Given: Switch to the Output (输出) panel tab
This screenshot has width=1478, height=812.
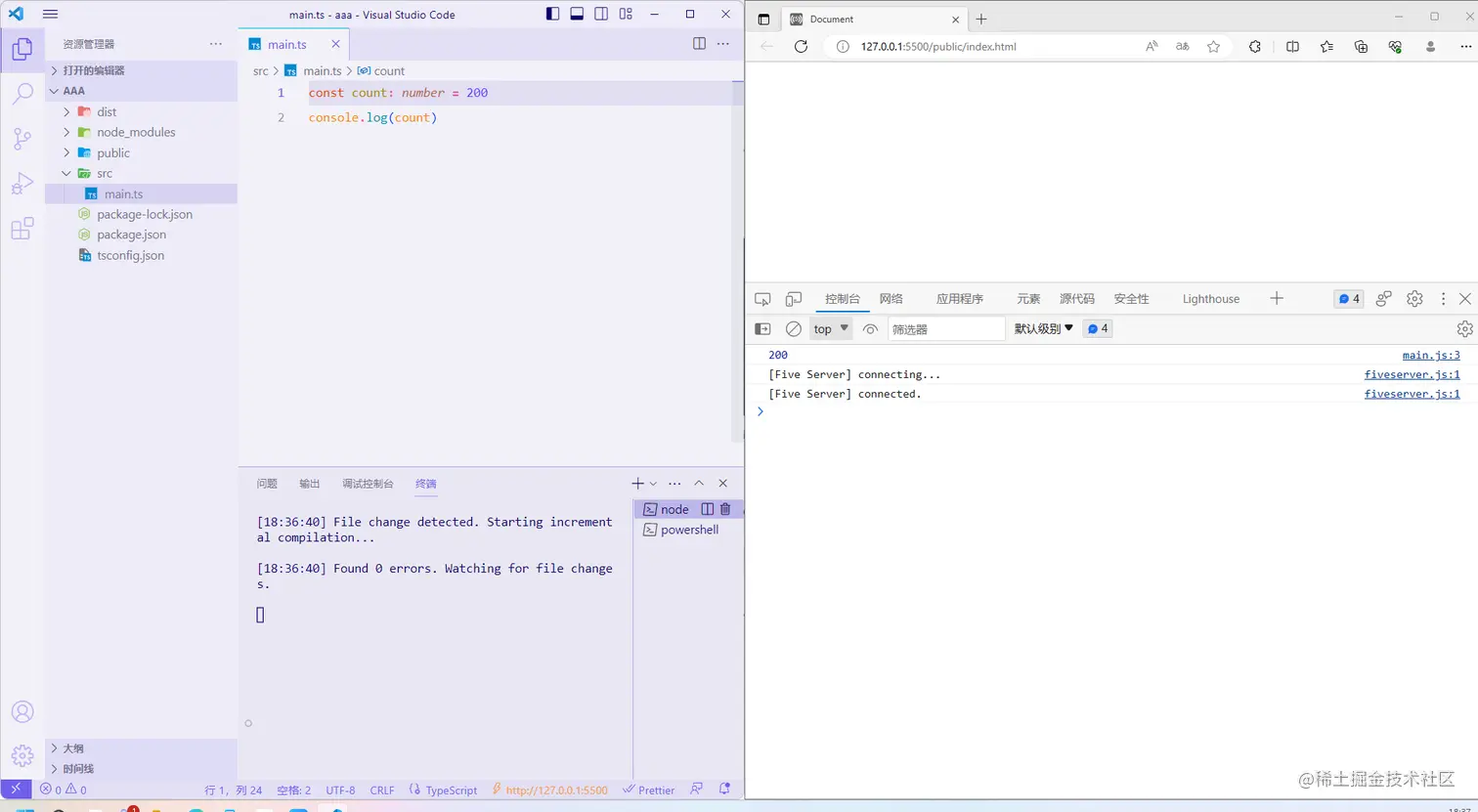Looking at the screenshot, I should click(x=310, y=484).
